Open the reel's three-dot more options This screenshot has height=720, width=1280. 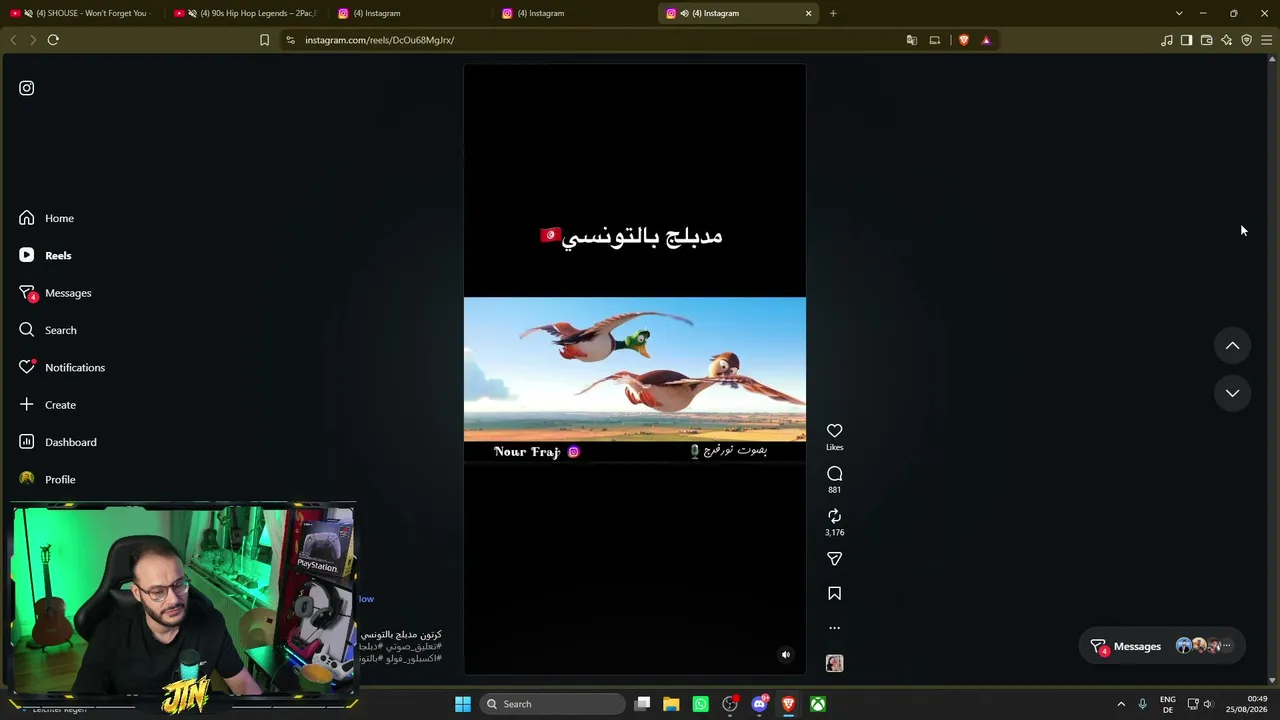tap(835, 628)
